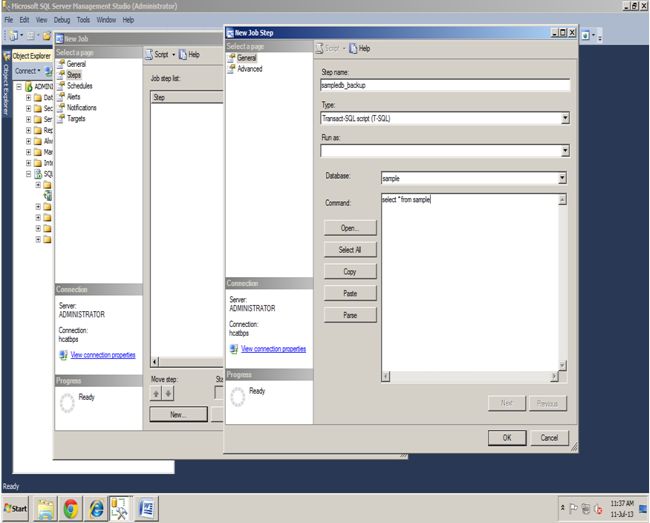Select Notifications page in New Job window
The image size is (650, 523).
[x=82, y=107]
